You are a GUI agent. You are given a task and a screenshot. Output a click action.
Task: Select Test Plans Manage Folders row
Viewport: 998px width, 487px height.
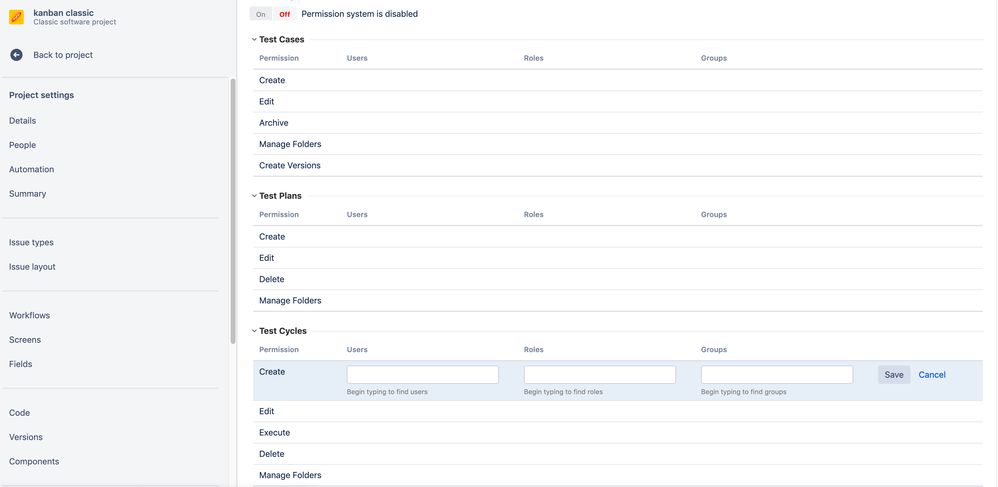(617, 300)
